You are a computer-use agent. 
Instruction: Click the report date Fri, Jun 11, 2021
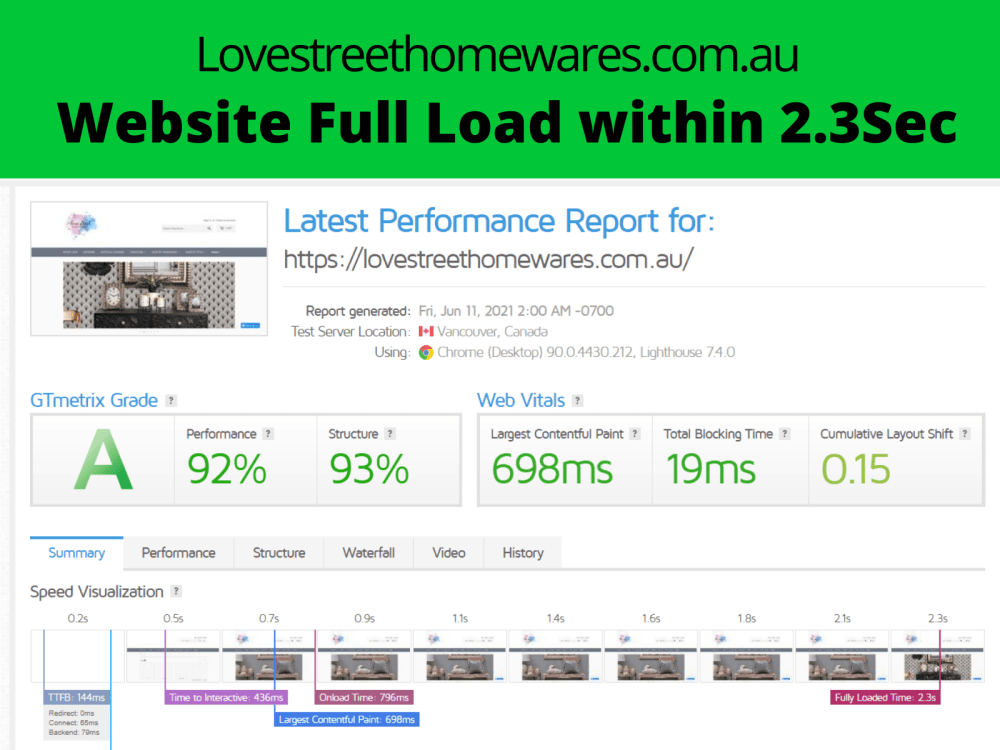click(516, 311)
